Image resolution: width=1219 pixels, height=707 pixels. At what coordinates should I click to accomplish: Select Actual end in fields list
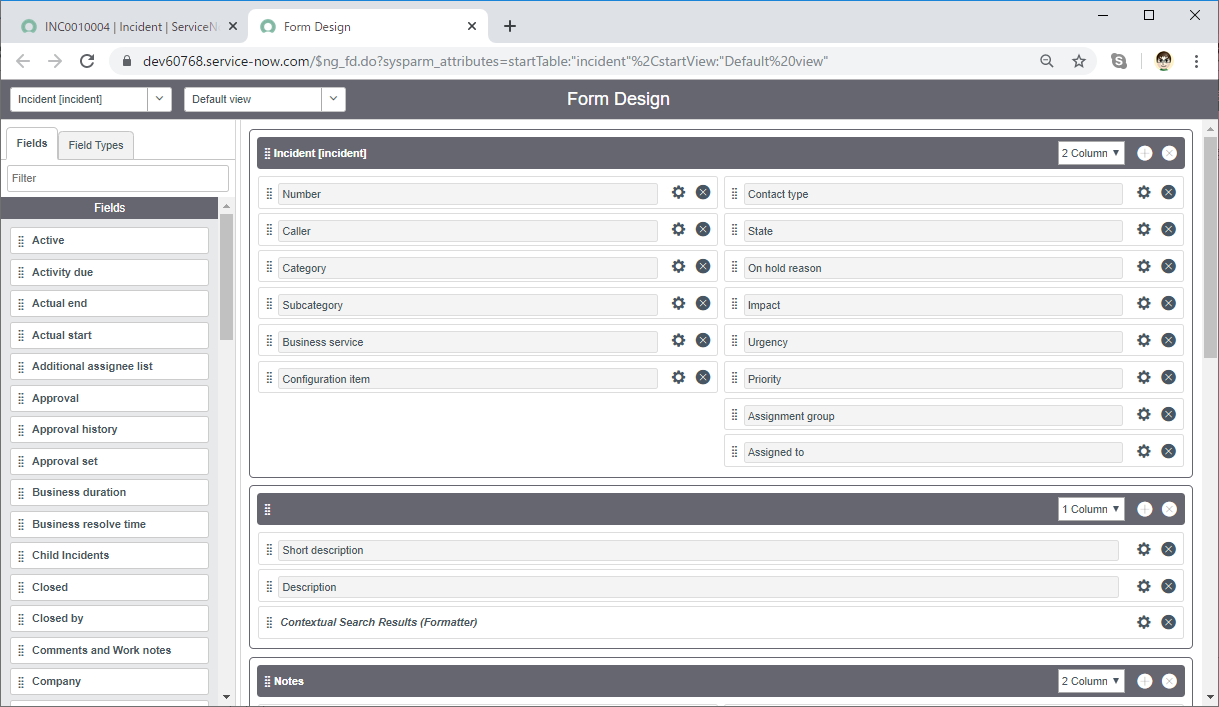click(x=110, y=303)
